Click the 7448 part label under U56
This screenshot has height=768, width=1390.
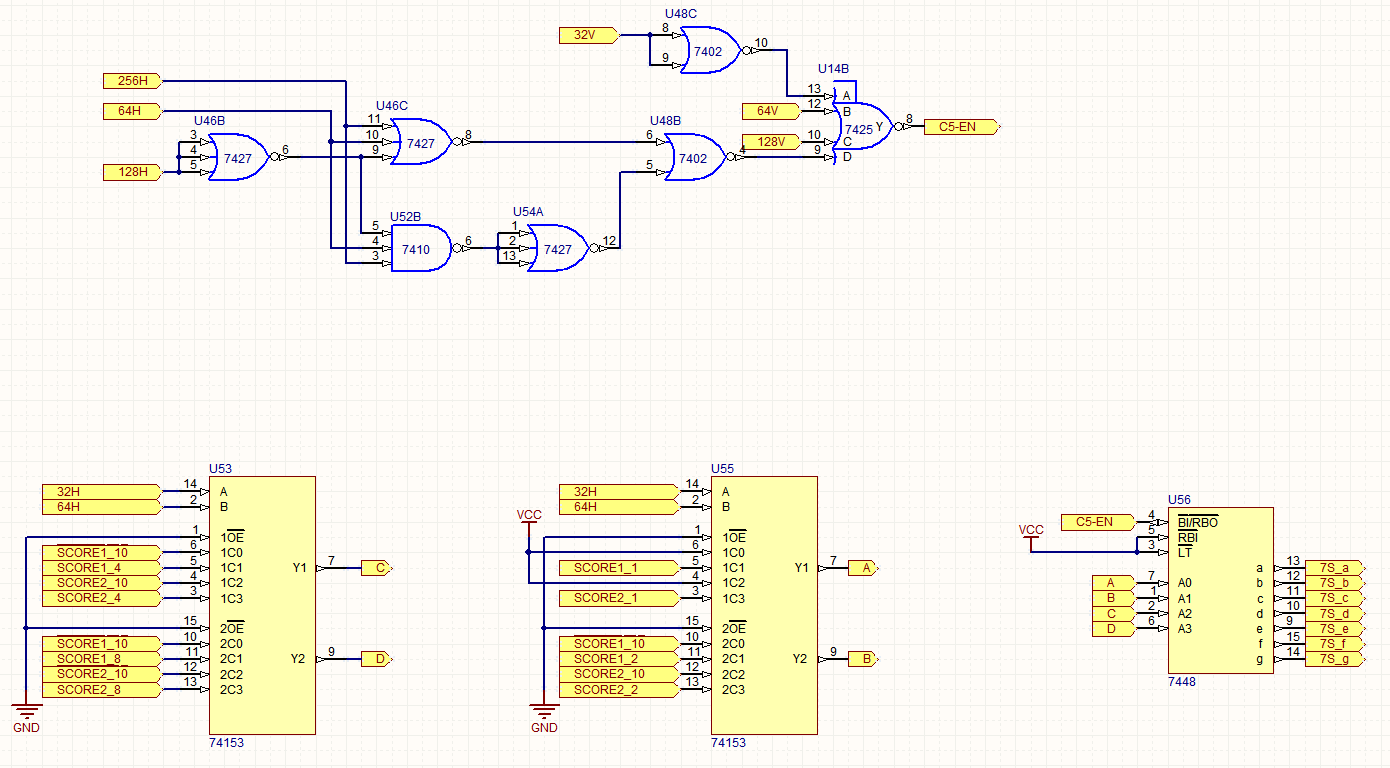[1182, 682]
